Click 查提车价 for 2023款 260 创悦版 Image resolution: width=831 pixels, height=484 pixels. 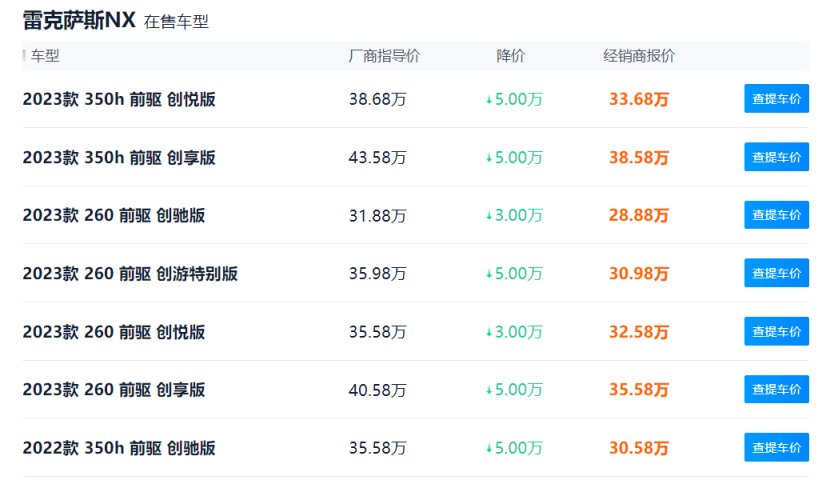tap(776, 331)
